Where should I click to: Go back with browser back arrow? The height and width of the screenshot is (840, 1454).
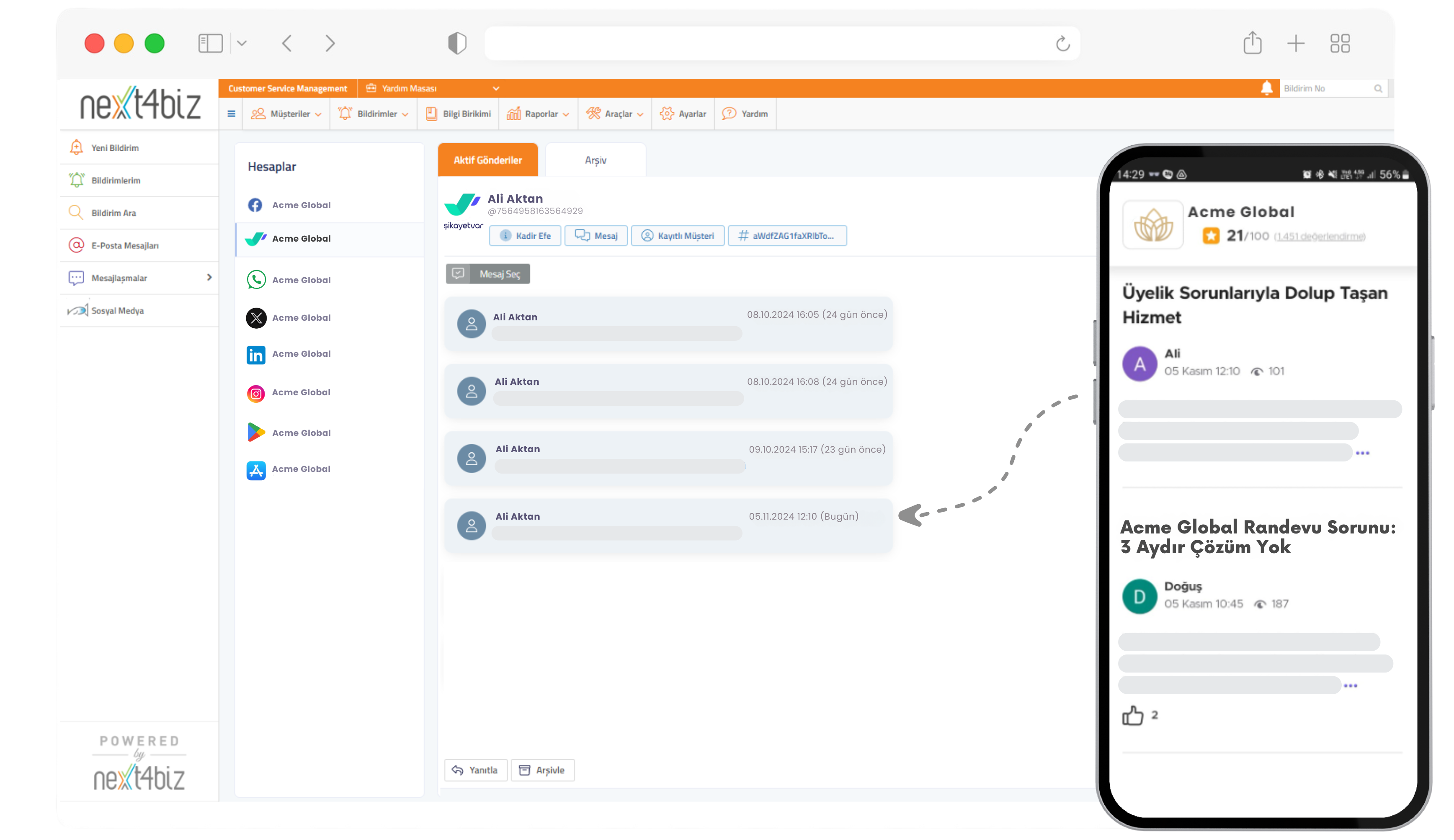coord(287,43)
